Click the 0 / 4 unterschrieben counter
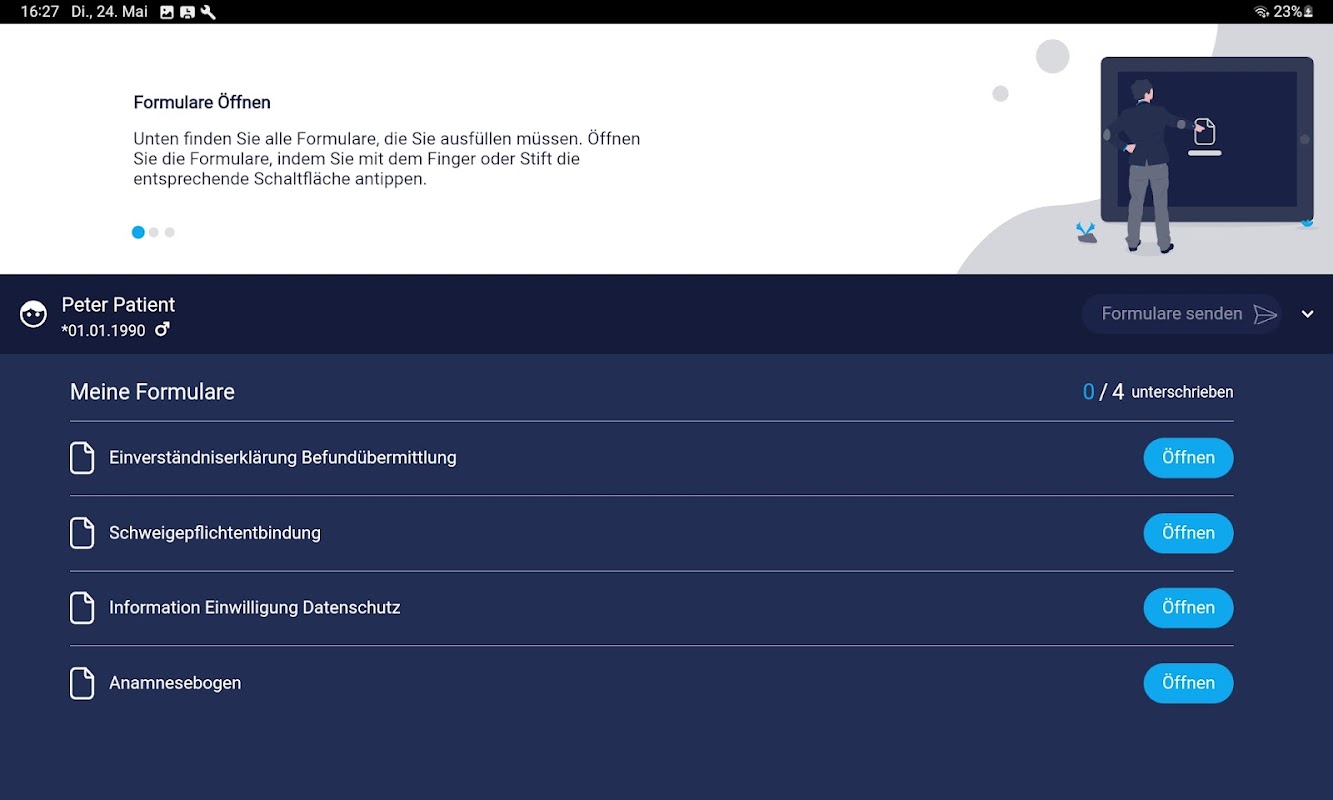The width and height of the screenshot is (1333, 800). 1158,392
